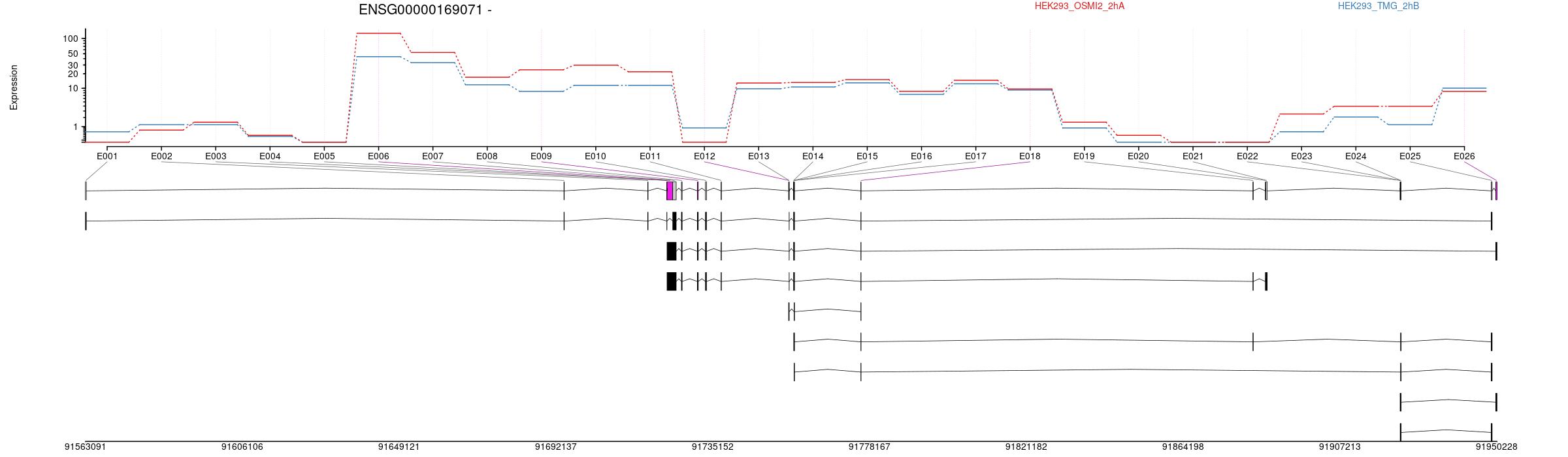Click the red expression peak above E006
The height and width of the screenshot is (457, 1568).
tap(379, 33)
